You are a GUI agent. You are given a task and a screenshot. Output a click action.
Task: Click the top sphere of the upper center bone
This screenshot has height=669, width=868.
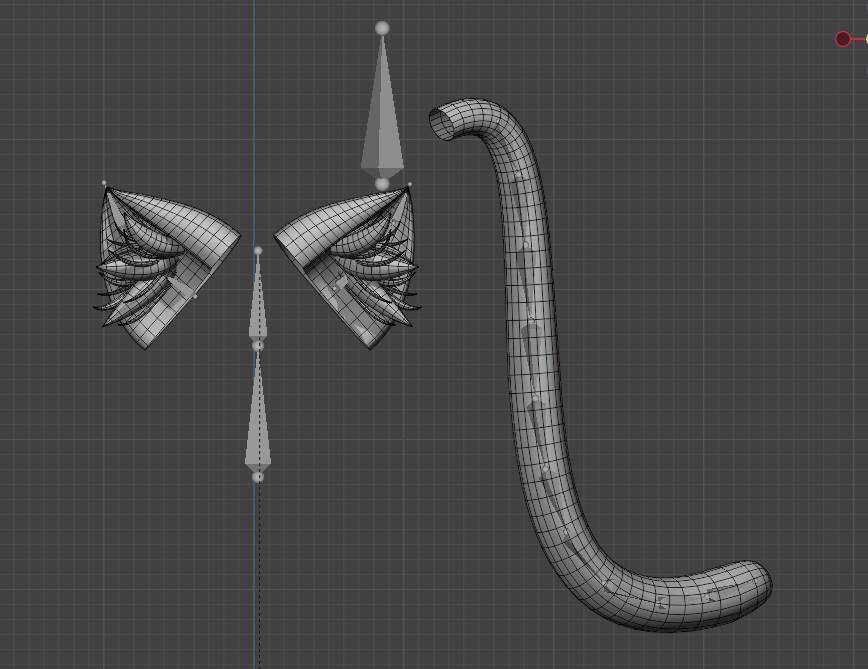[x=258, y=251]
